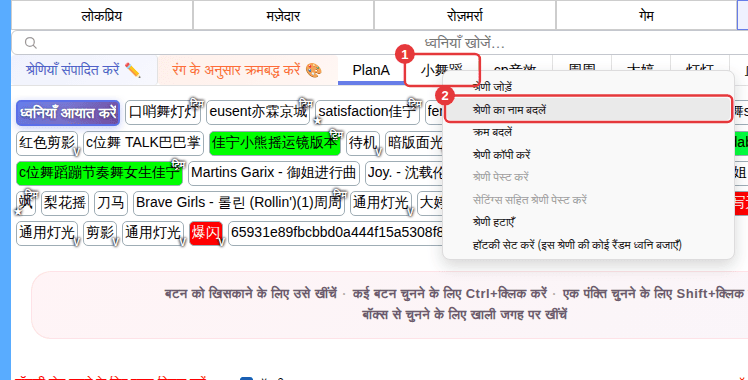Click श्रेणियाँ संपादित करें pencil button

pyautogui.click(x=84, y=70)
